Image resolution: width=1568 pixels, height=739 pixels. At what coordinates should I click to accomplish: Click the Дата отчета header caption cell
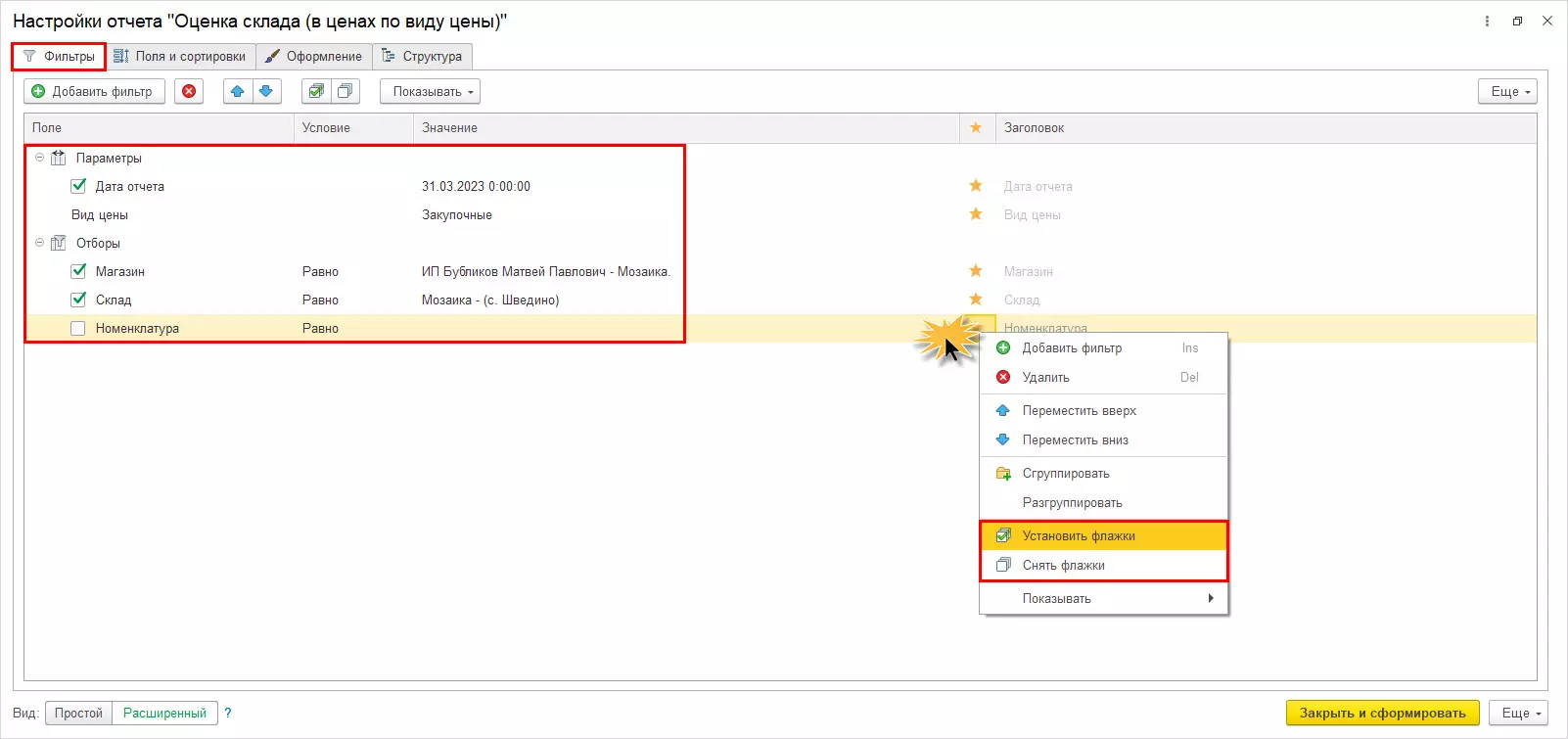(1038, 186)
